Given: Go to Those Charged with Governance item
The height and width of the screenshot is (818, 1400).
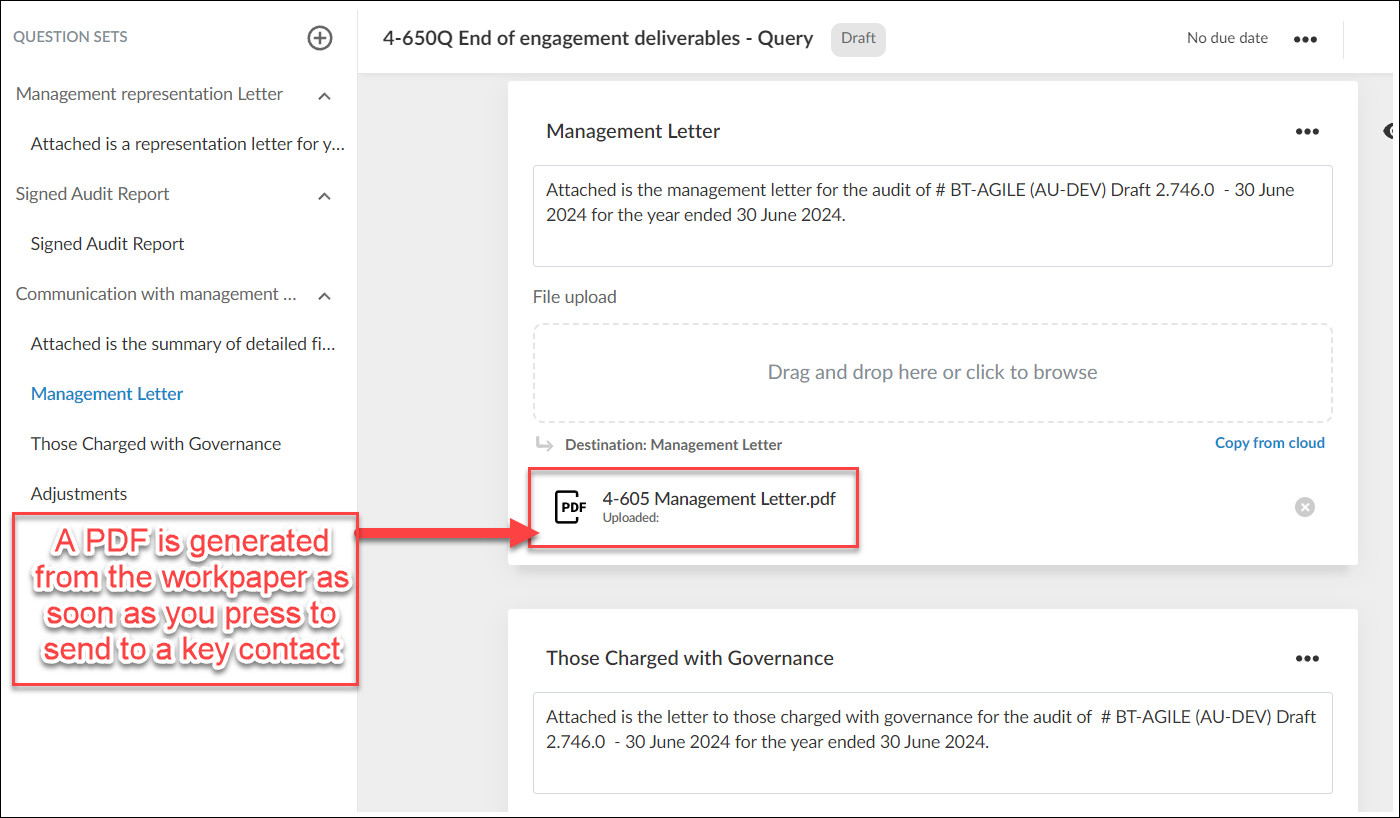Looking at the screenshot, I should click(156, 444).
